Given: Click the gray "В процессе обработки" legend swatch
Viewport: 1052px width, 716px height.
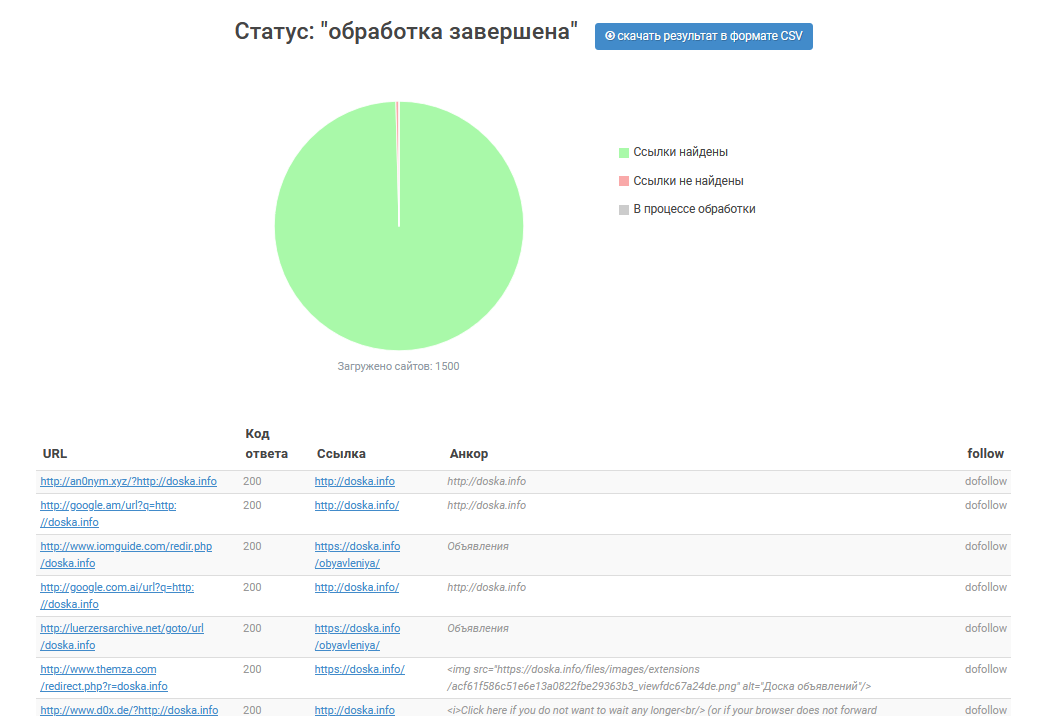Looking at the screenshot, I should point(623,209).
